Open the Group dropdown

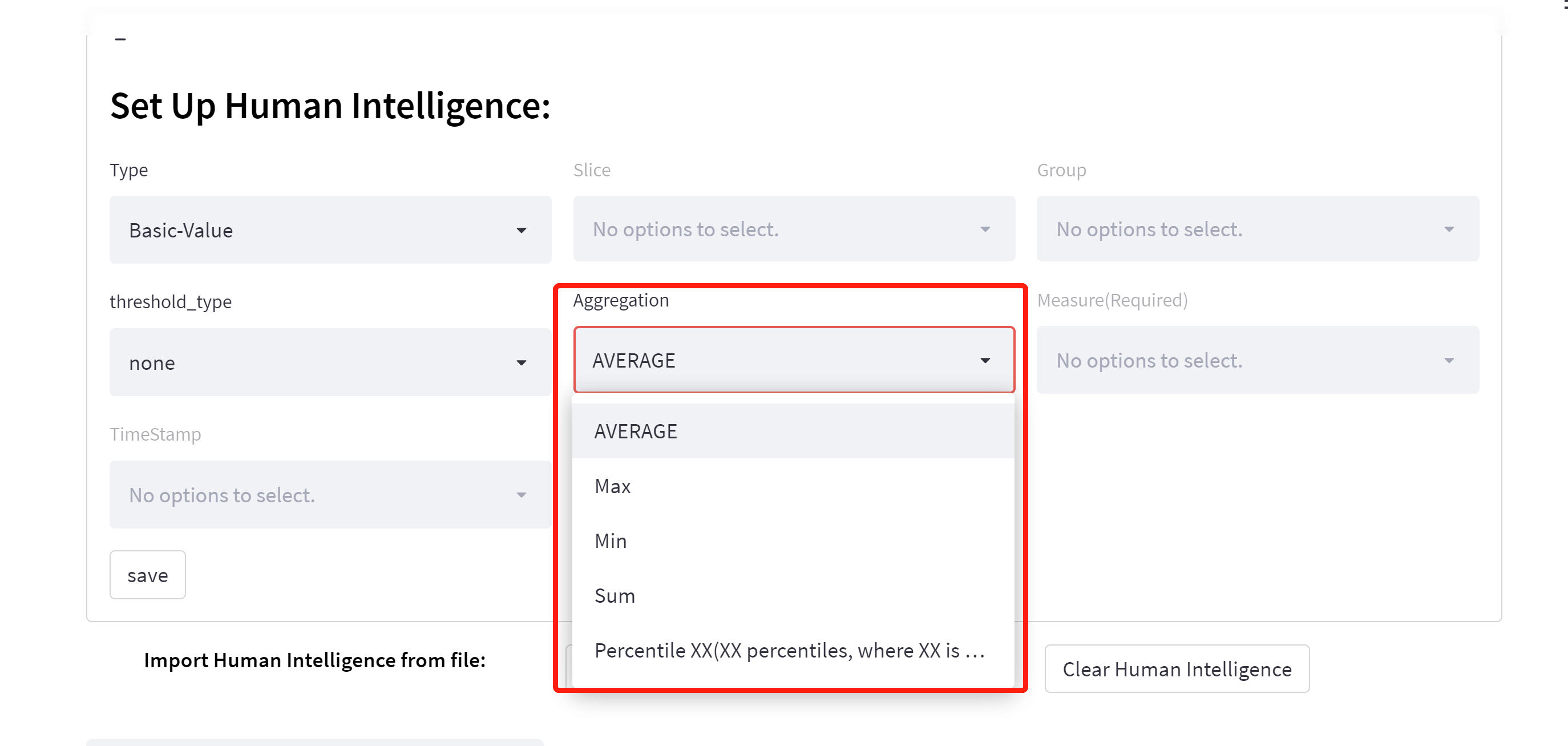point(1258,229)
